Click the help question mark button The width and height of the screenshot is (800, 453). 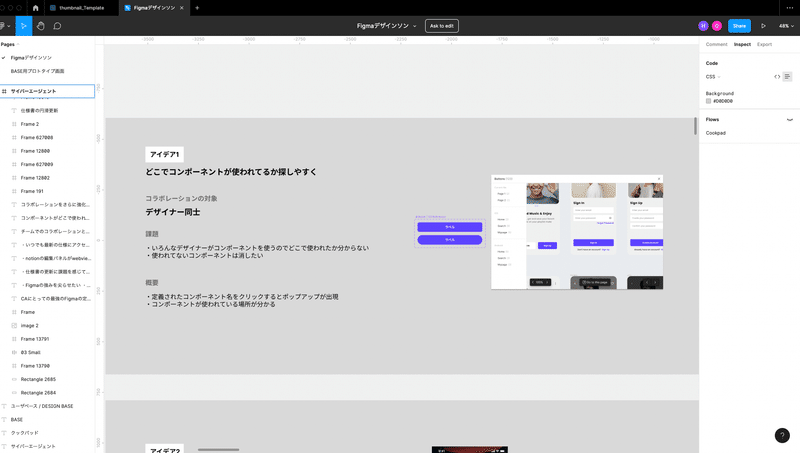782,435
